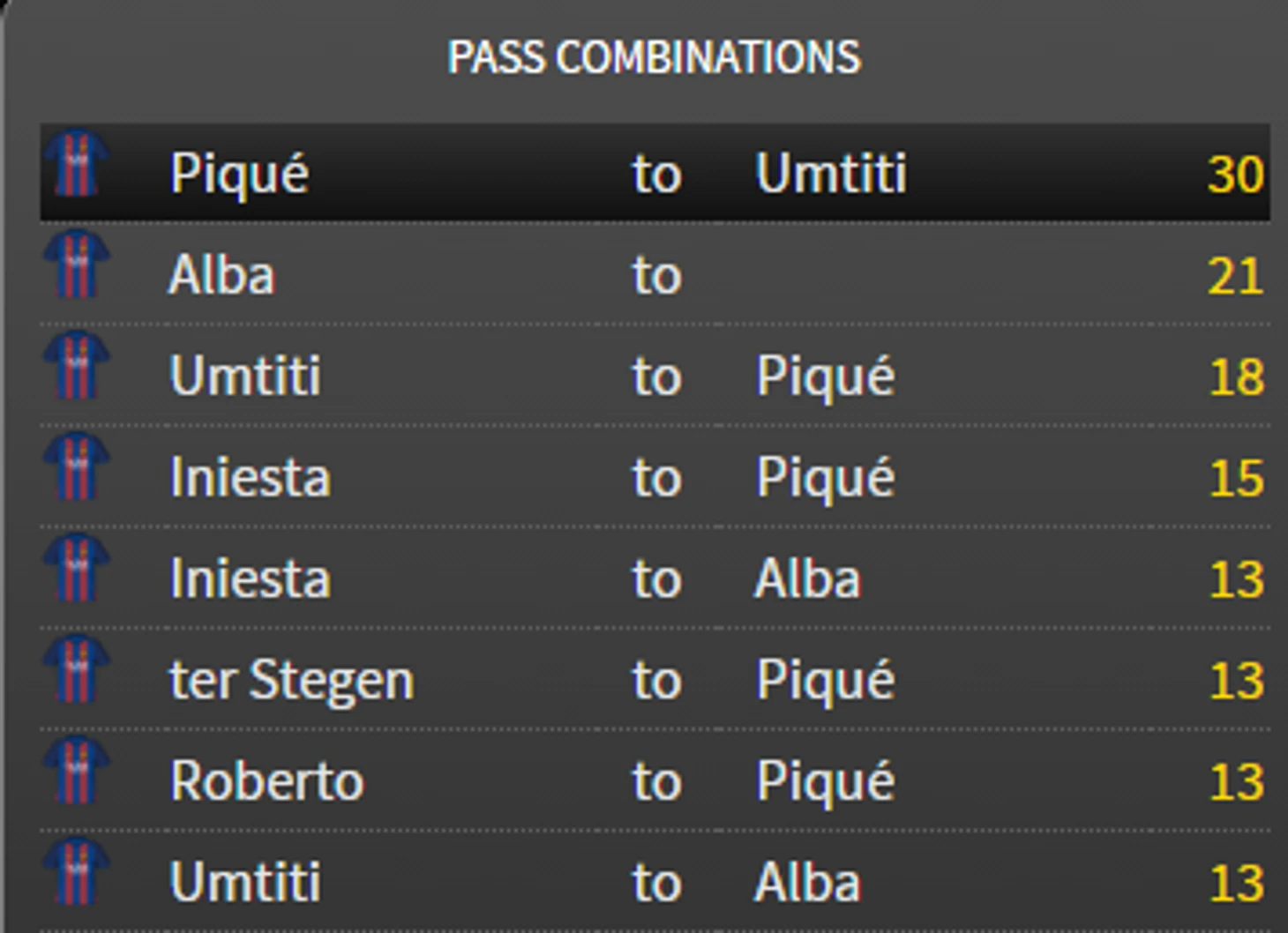Select passer Alba in the 21-pass row
1288x933 pixels.
(221, 275)
